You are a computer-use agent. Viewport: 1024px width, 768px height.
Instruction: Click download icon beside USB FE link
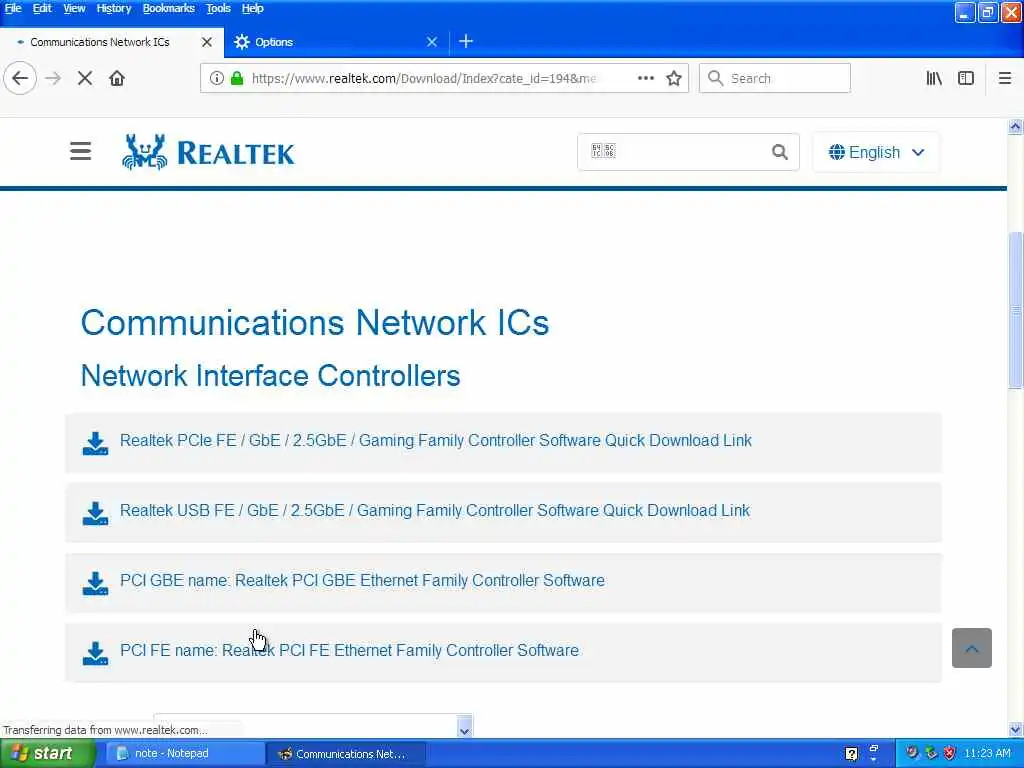[95, 513]
